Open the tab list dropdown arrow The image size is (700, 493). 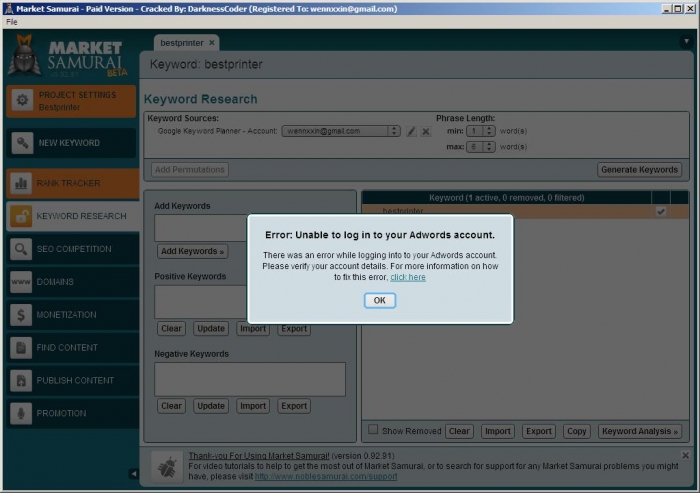686,42
